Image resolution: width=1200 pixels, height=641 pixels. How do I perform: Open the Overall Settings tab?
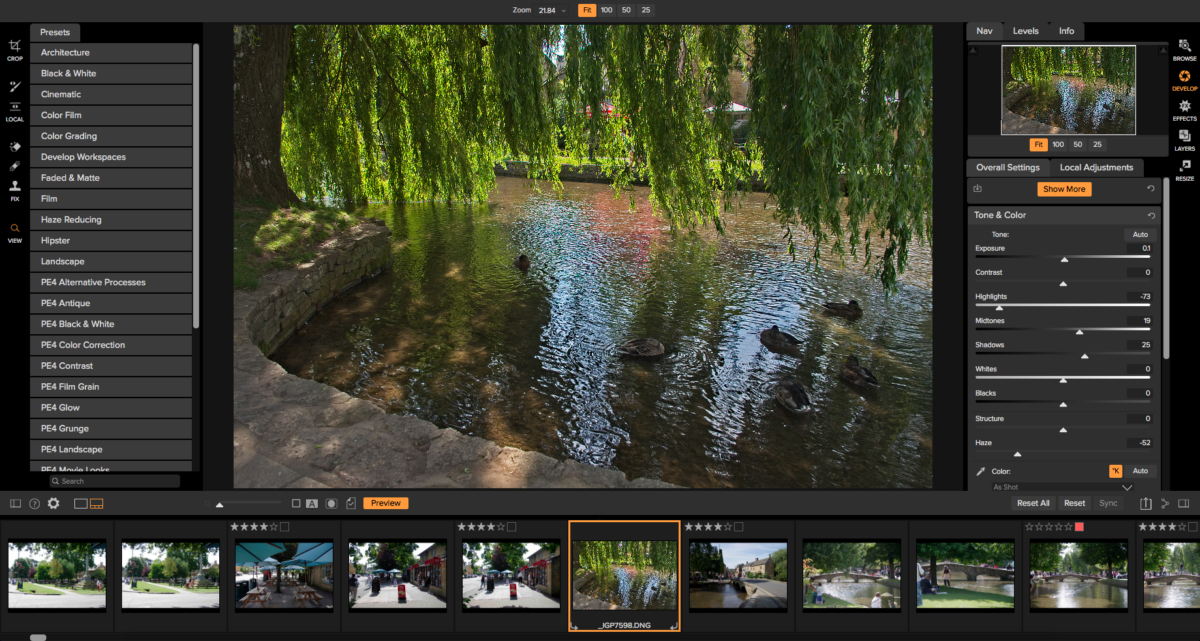pos(1008,167)
